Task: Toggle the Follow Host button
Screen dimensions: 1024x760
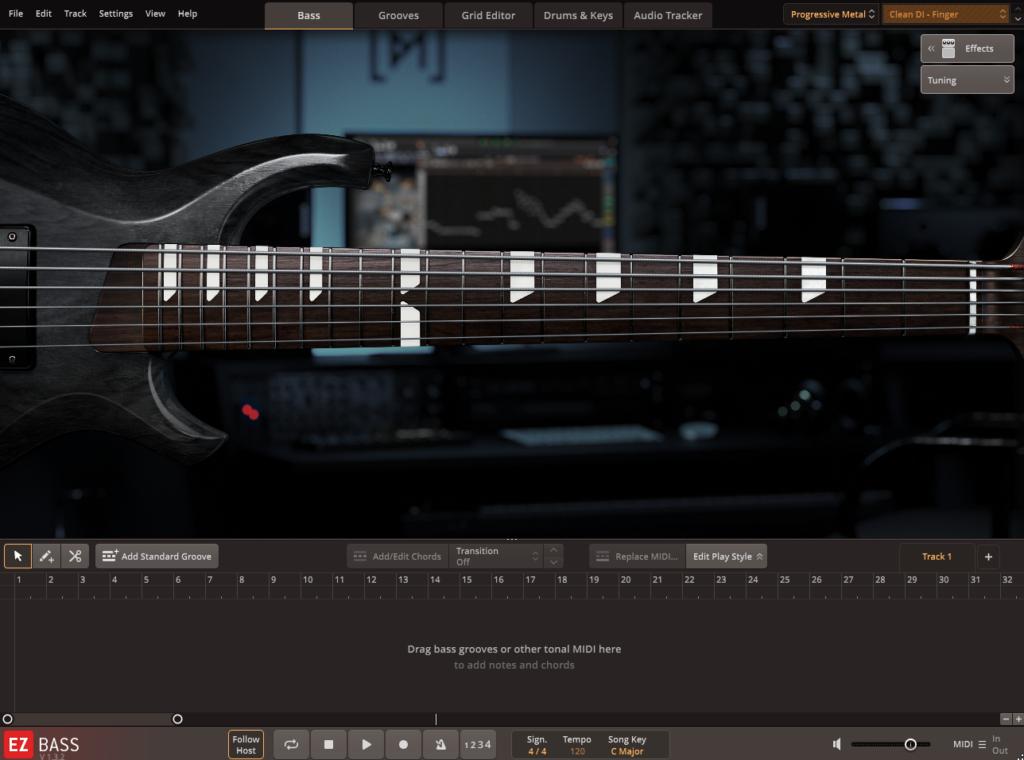Action: (x=246, y=744)
